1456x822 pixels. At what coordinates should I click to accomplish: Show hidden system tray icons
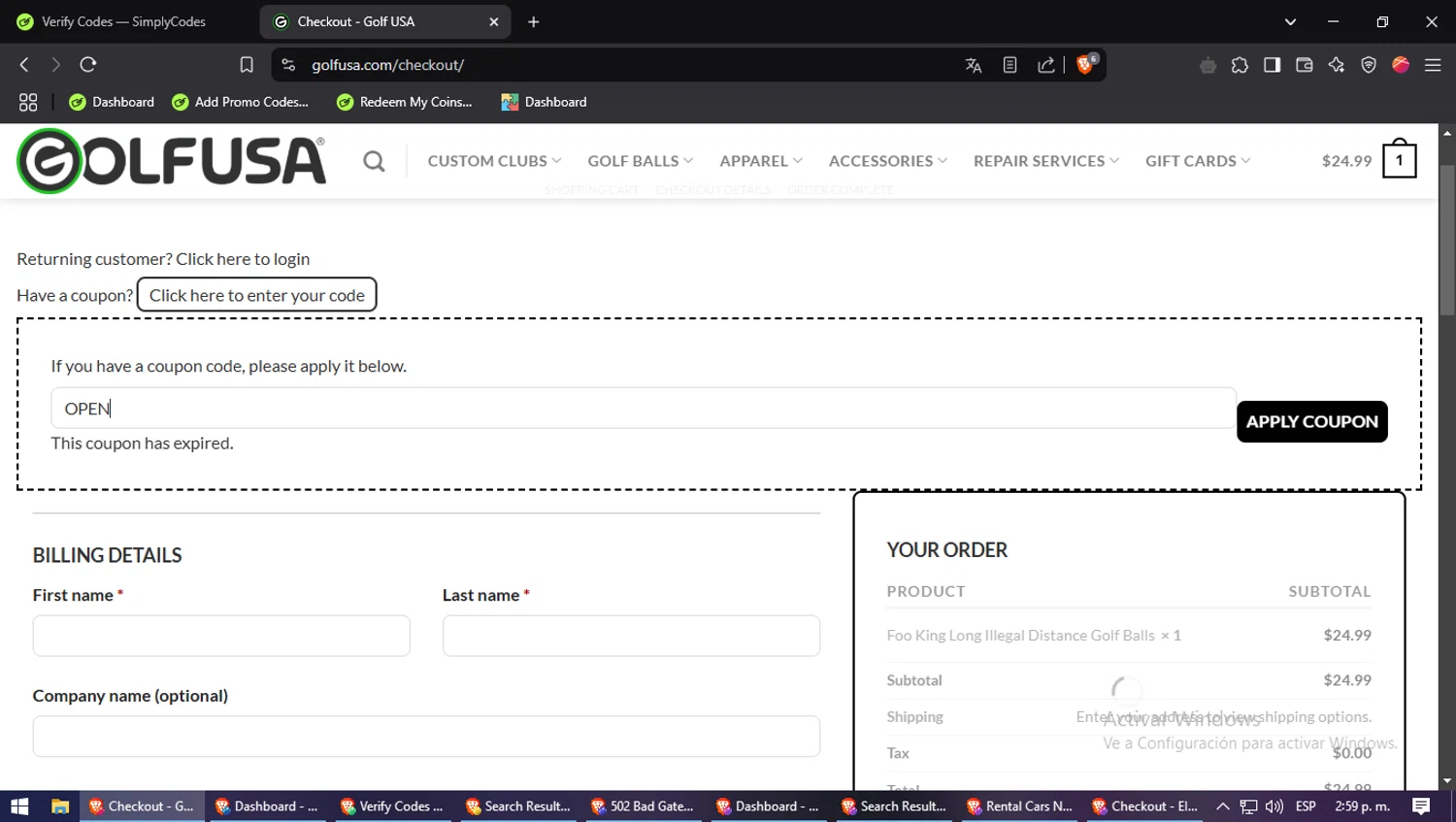(1223, 806)
